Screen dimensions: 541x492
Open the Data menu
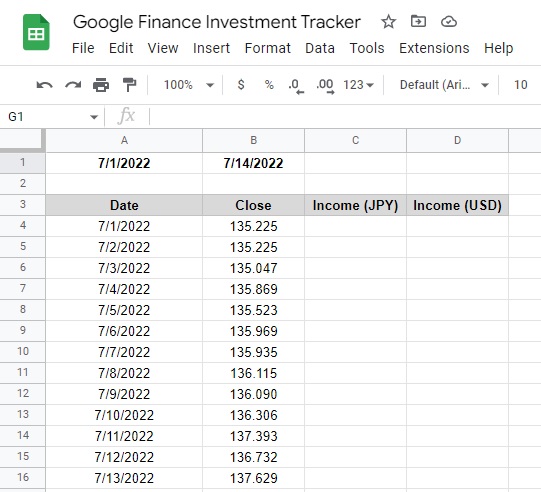320,48
